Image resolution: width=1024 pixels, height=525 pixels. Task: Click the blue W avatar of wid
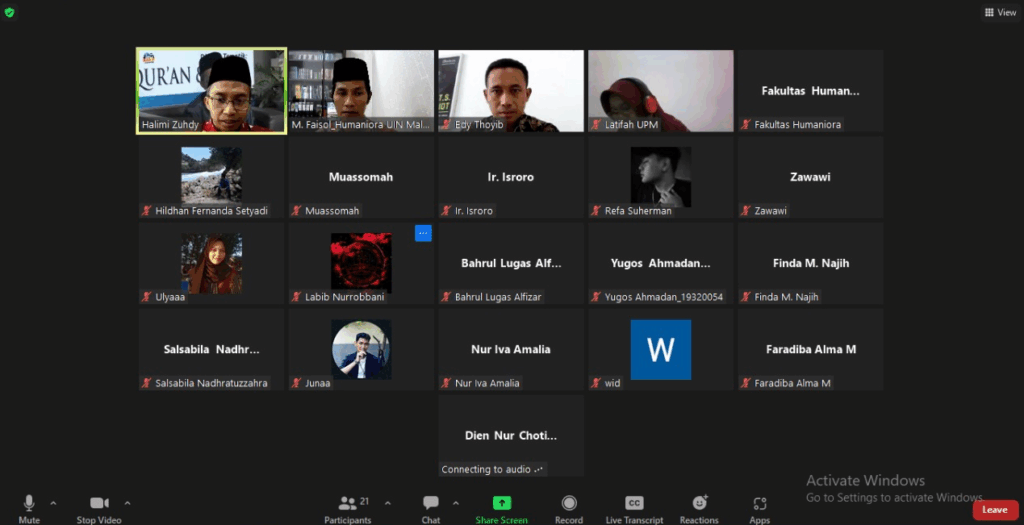pyautogui.click(x=660, y=349)
